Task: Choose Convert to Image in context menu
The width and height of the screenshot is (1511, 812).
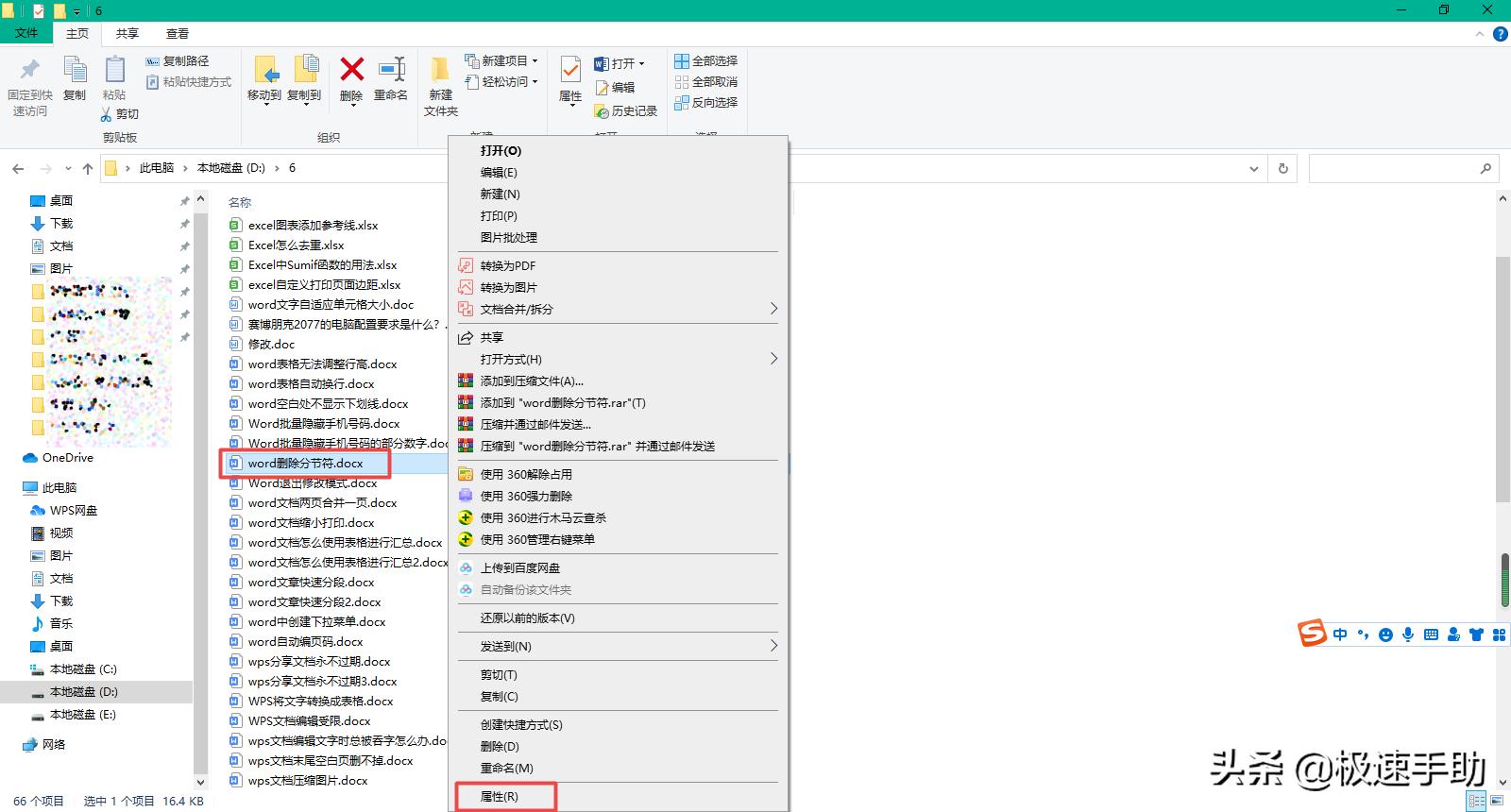Action: pyautogui.click(x=619, y=287)
